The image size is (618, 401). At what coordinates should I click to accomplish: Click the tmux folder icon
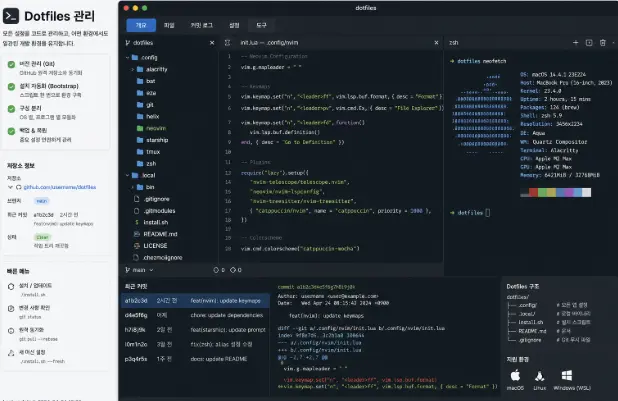140,152
